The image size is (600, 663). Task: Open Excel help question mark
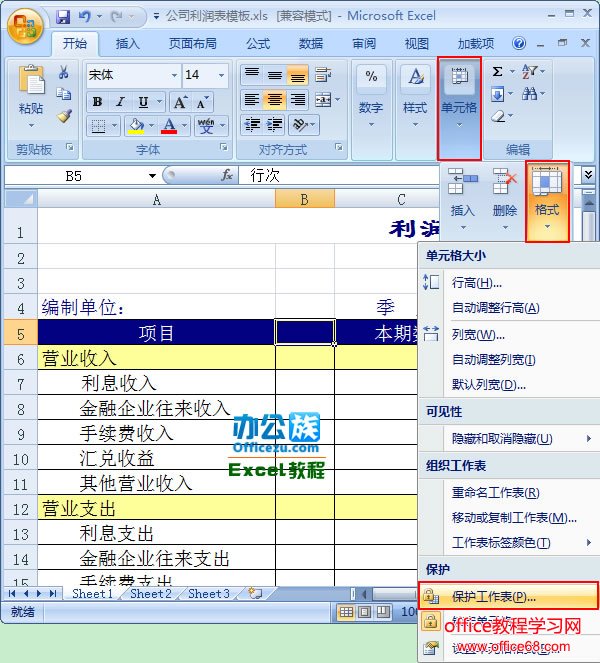519,43
